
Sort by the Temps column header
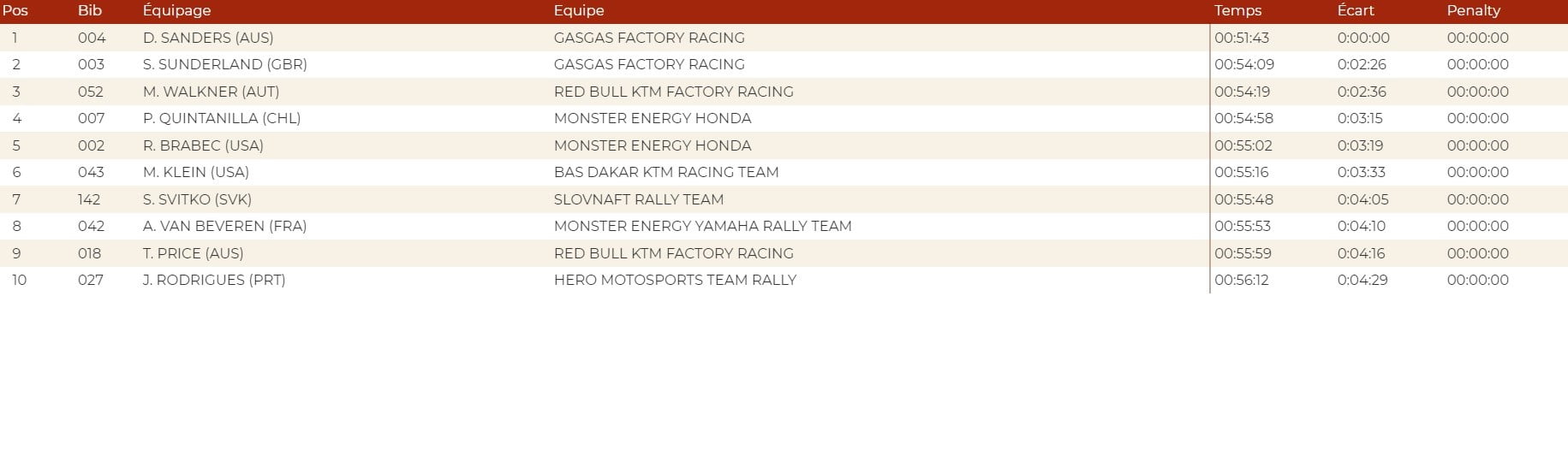[x=1237, y=11]
